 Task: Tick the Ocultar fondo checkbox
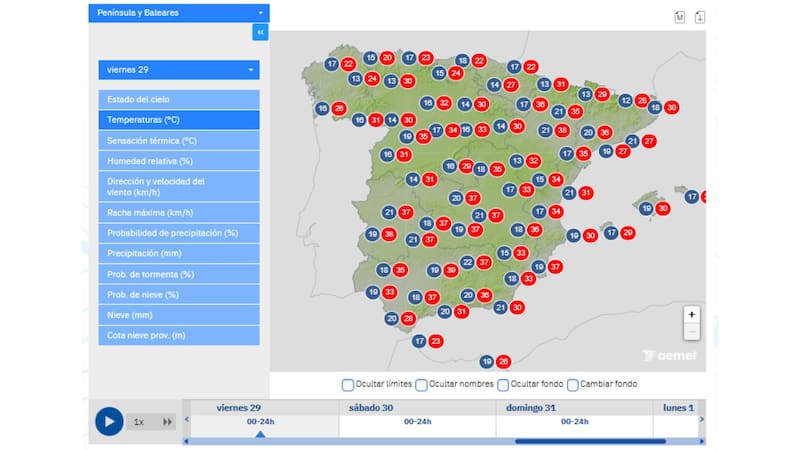(x=503, y=385)
